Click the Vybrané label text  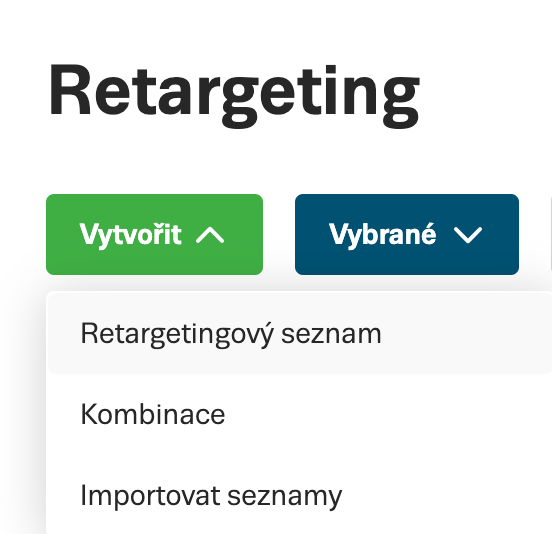pos(383,235)
